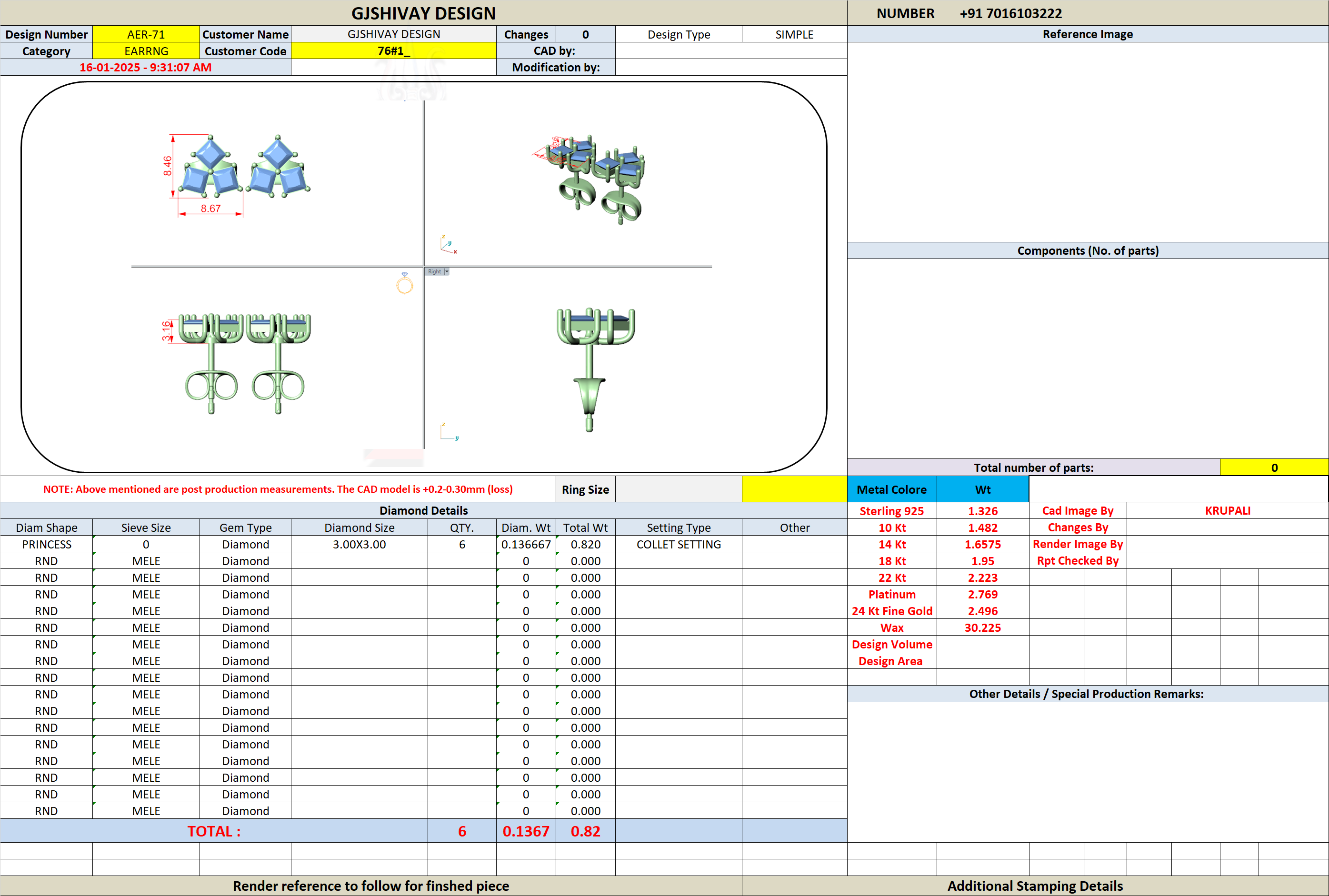The width and height of the screenshot is (1329, 896).
Task: Click the 18 Kt weight value 1.95
Action: (983, 561)
